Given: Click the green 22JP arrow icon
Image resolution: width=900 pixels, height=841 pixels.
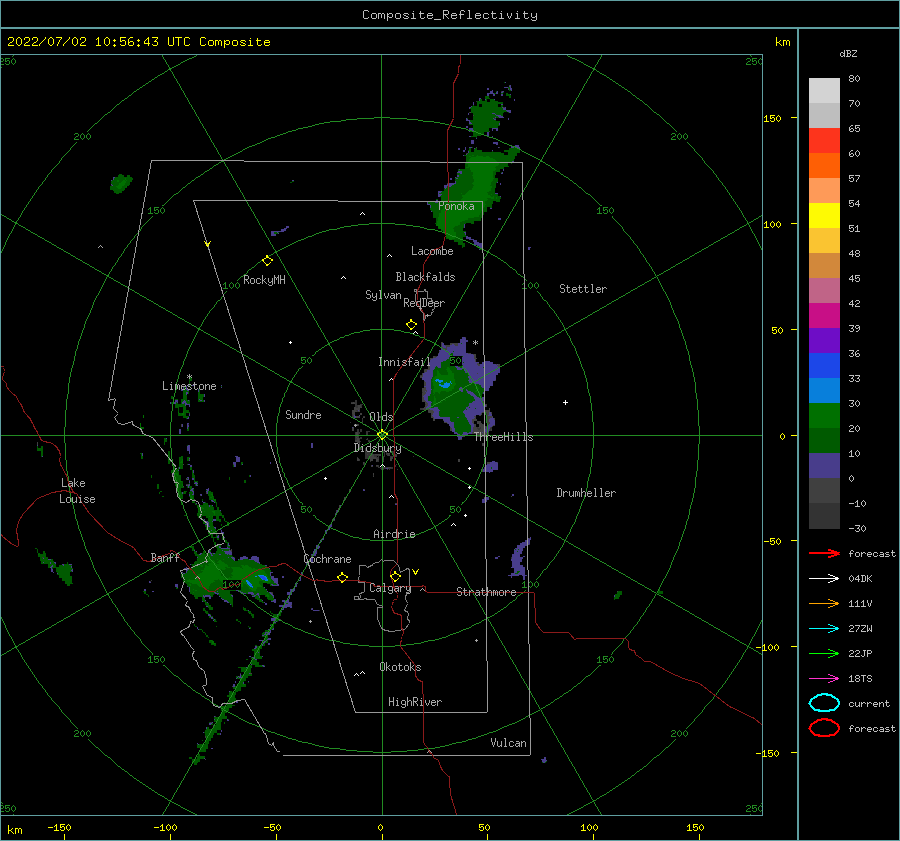Looking at the screenshot, I should 824,653.
